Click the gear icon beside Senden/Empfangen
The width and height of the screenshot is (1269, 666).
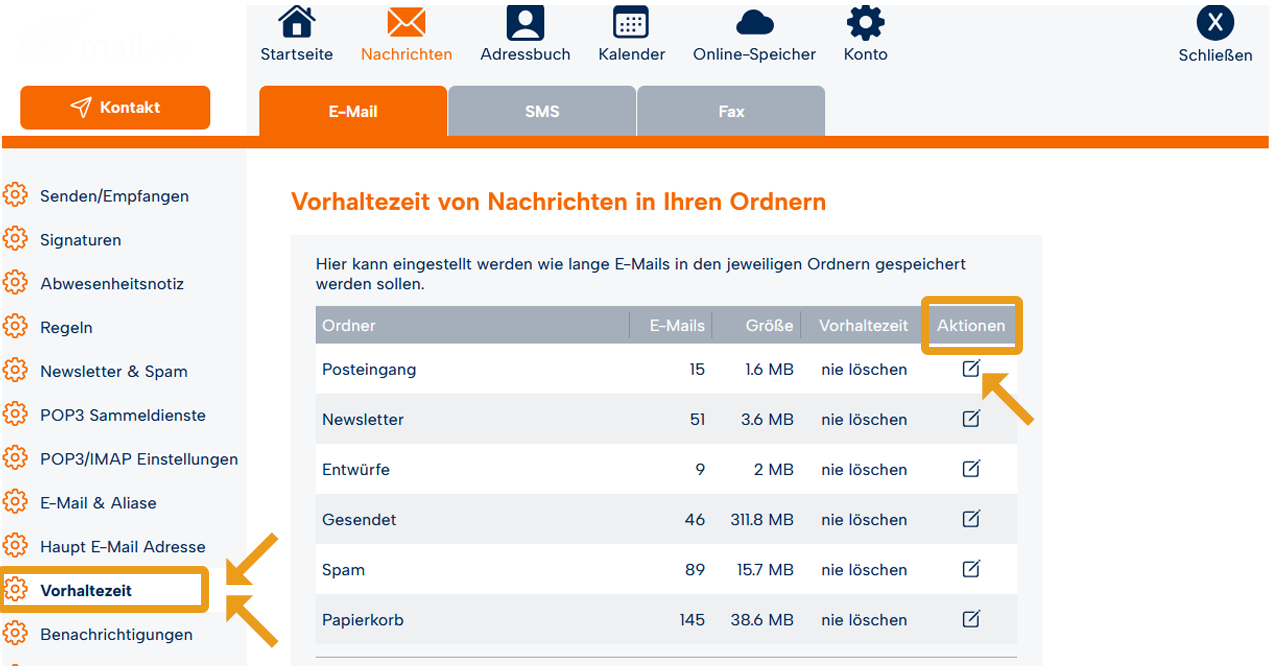(15, 195)
